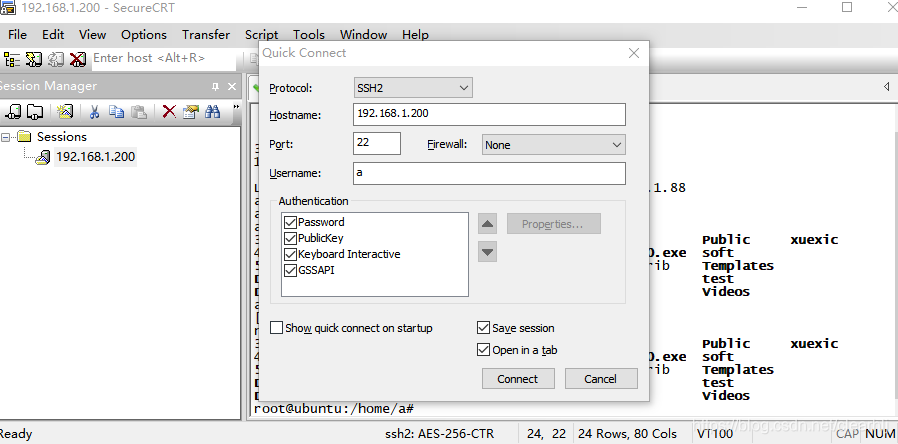Maximize the SecureCRT window
The height and width of the screenshot is (444, 898).
[x=847, y=7]
